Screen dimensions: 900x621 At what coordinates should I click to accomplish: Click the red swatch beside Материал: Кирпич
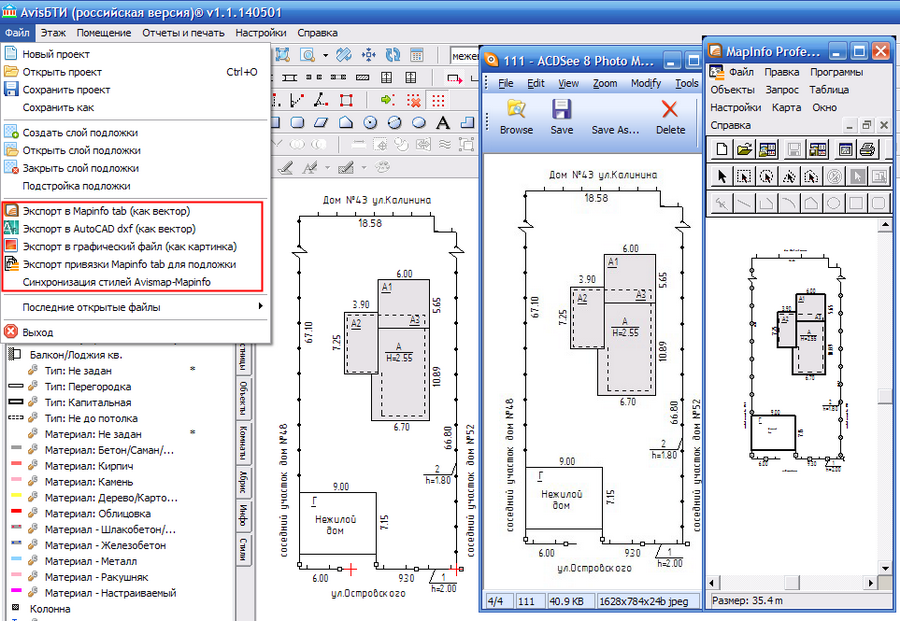tap(16, 464)
